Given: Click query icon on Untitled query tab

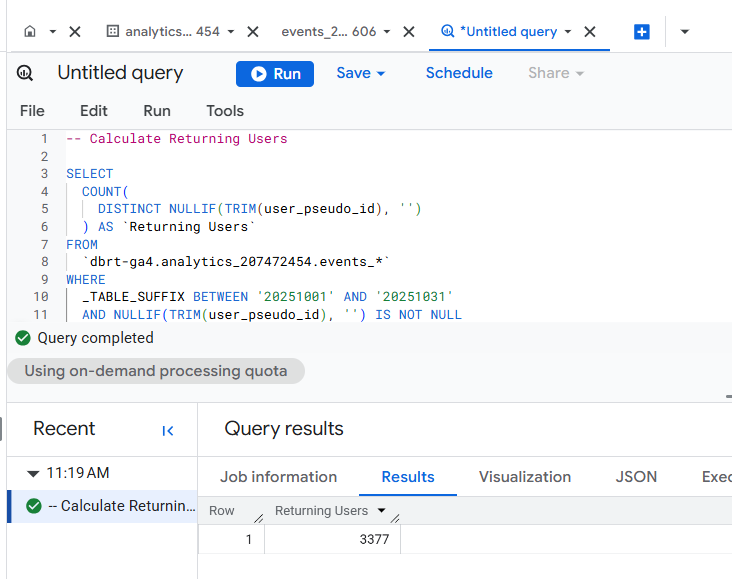Looking at the screenshot, I should (447, 31).
